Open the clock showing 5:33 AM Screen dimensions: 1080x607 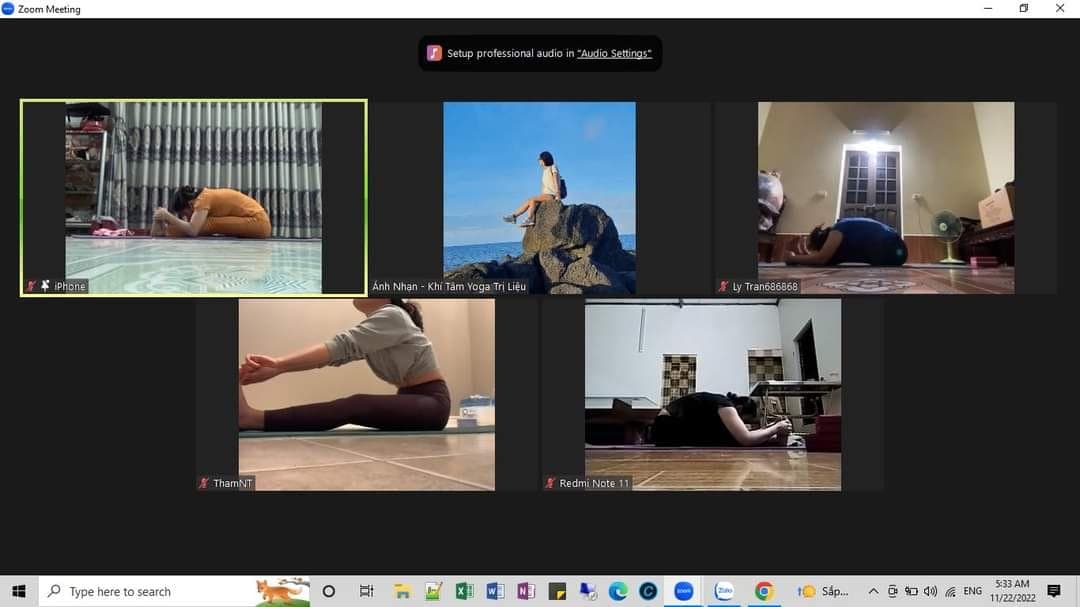click(1012, 591)
